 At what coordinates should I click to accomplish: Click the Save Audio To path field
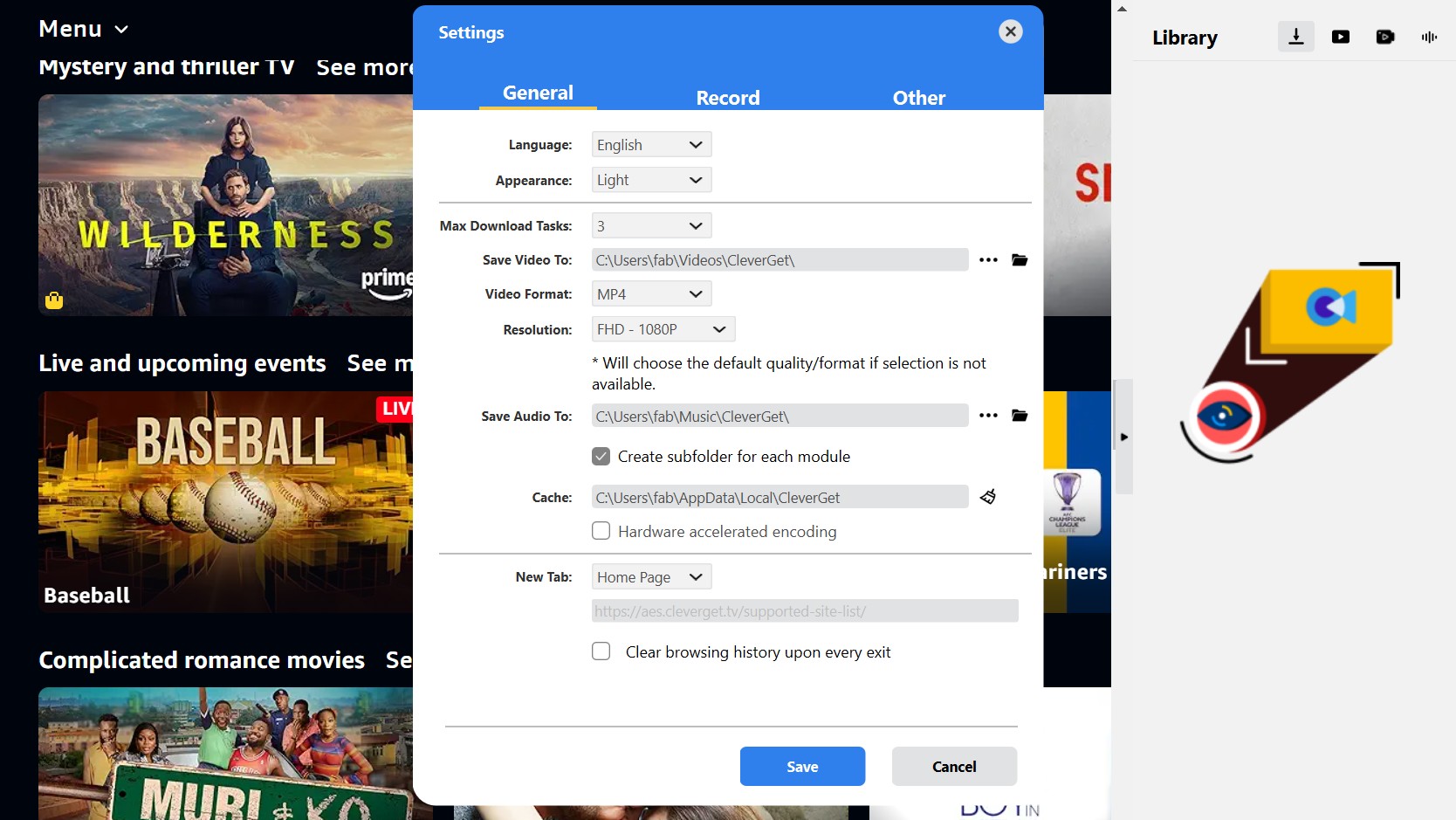780,416
